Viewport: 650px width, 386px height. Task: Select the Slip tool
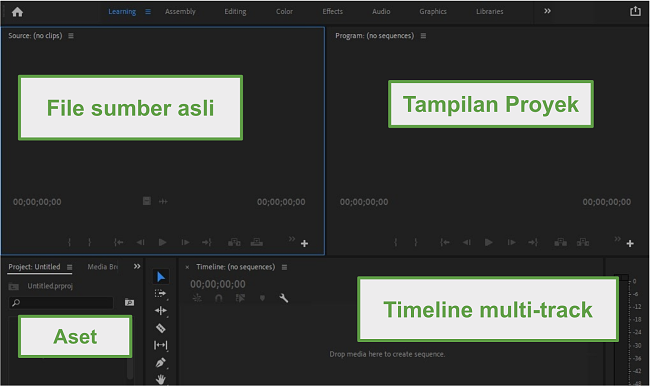160,345
